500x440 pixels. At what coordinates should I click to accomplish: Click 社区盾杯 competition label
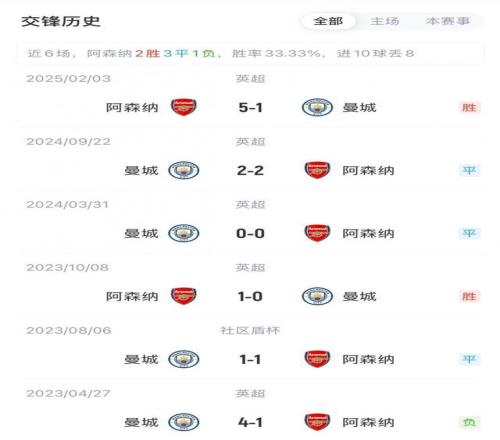[250, 330]
